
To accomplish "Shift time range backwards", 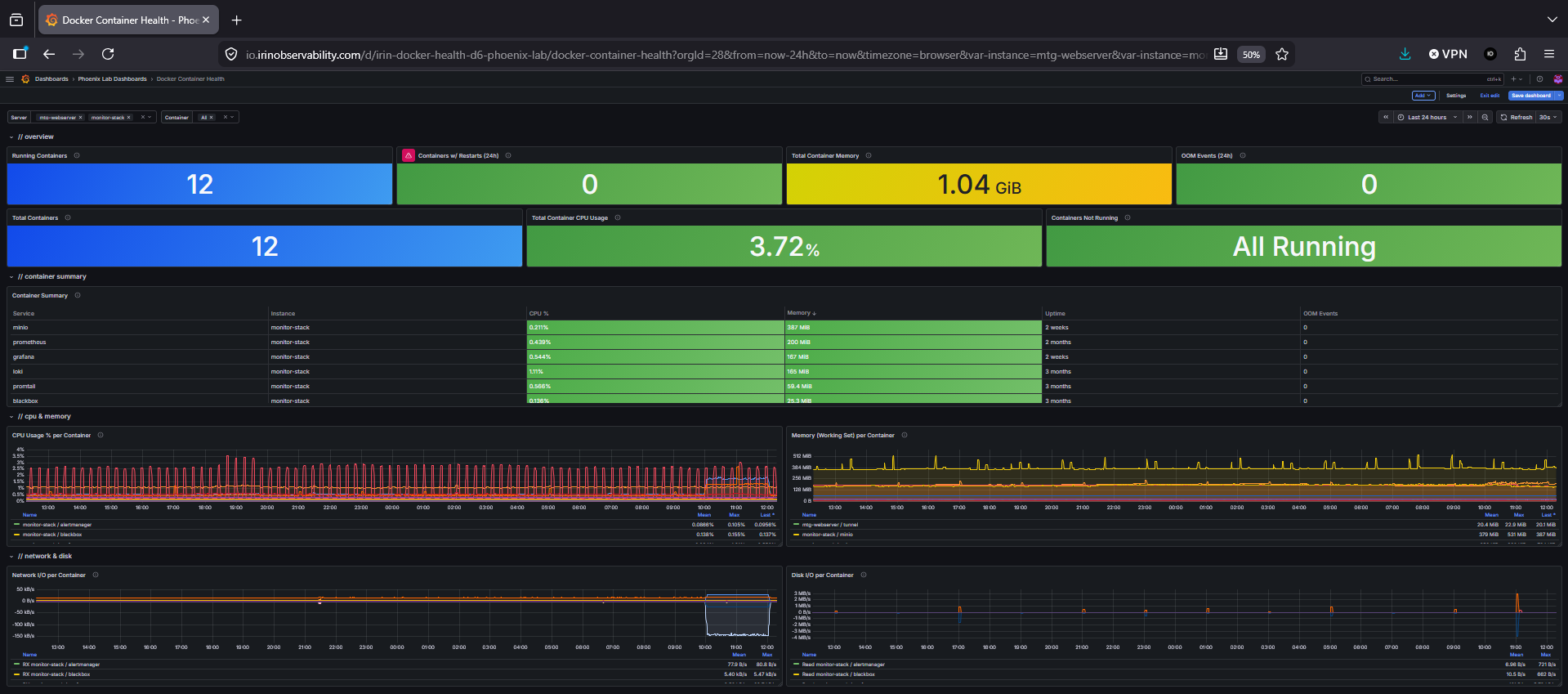I will pos(1386,118).
